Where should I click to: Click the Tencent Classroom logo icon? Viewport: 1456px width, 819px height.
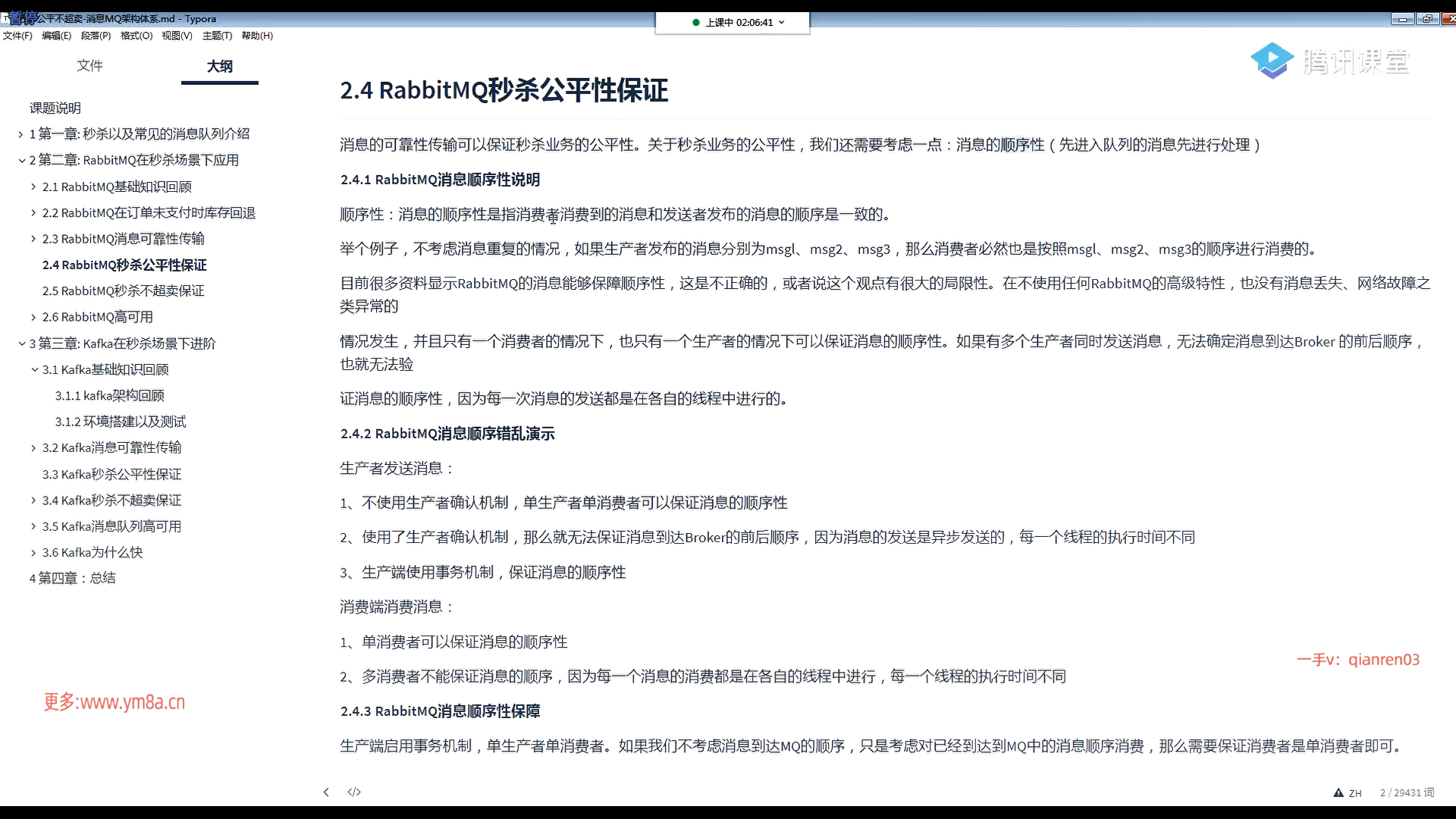click(x=1272, y=61)
